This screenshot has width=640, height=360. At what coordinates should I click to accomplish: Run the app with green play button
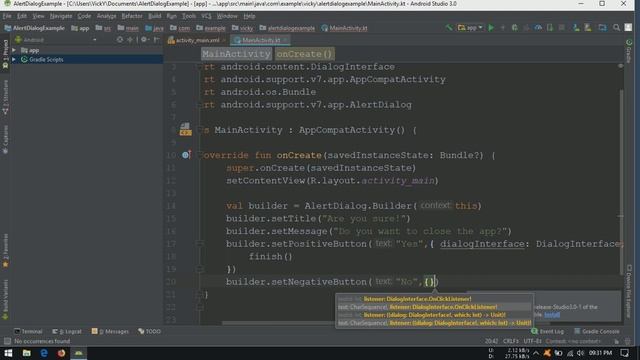491,28
